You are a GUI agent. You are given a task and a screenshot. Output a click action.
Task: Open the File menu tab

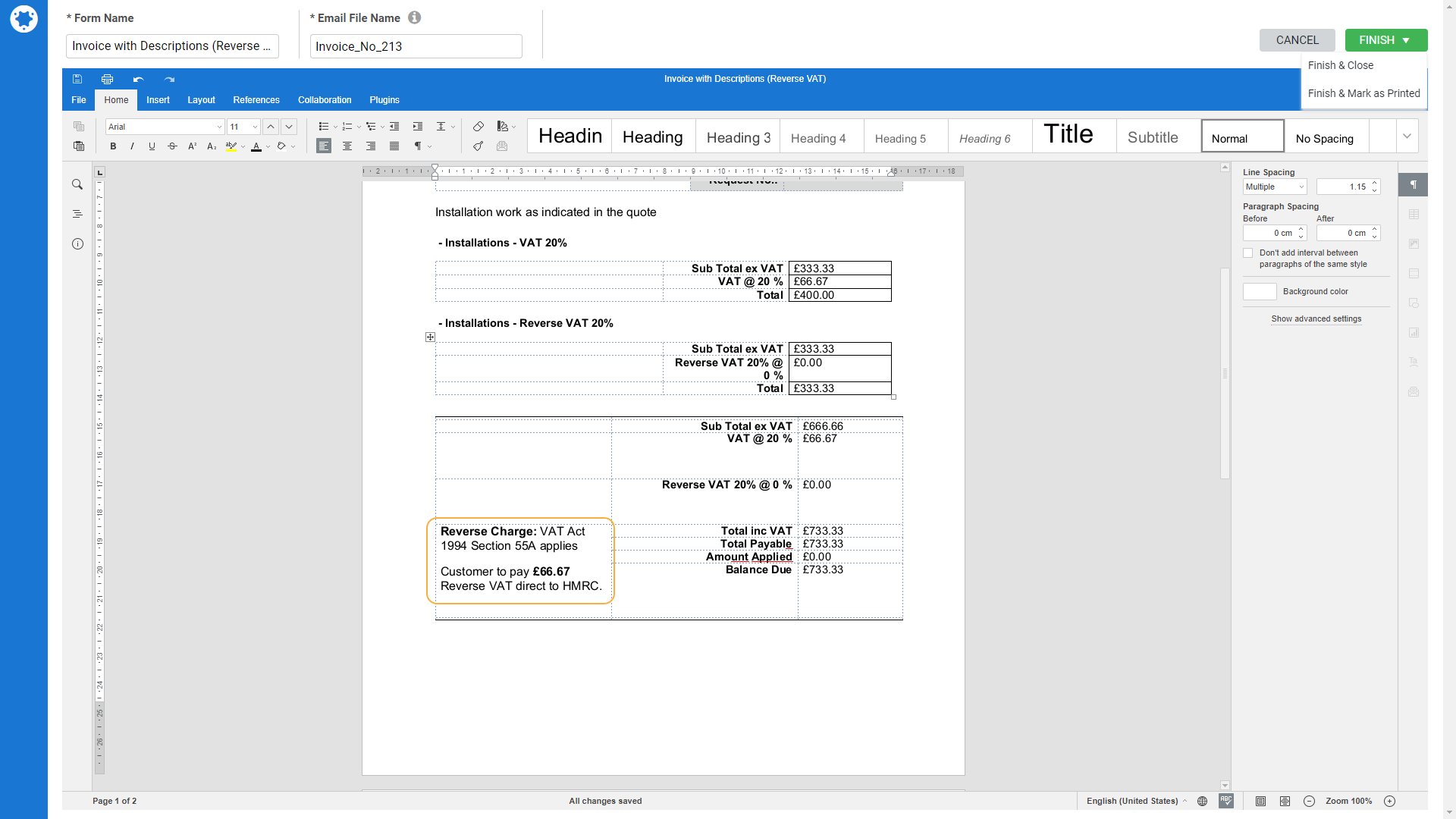(79, 100)
